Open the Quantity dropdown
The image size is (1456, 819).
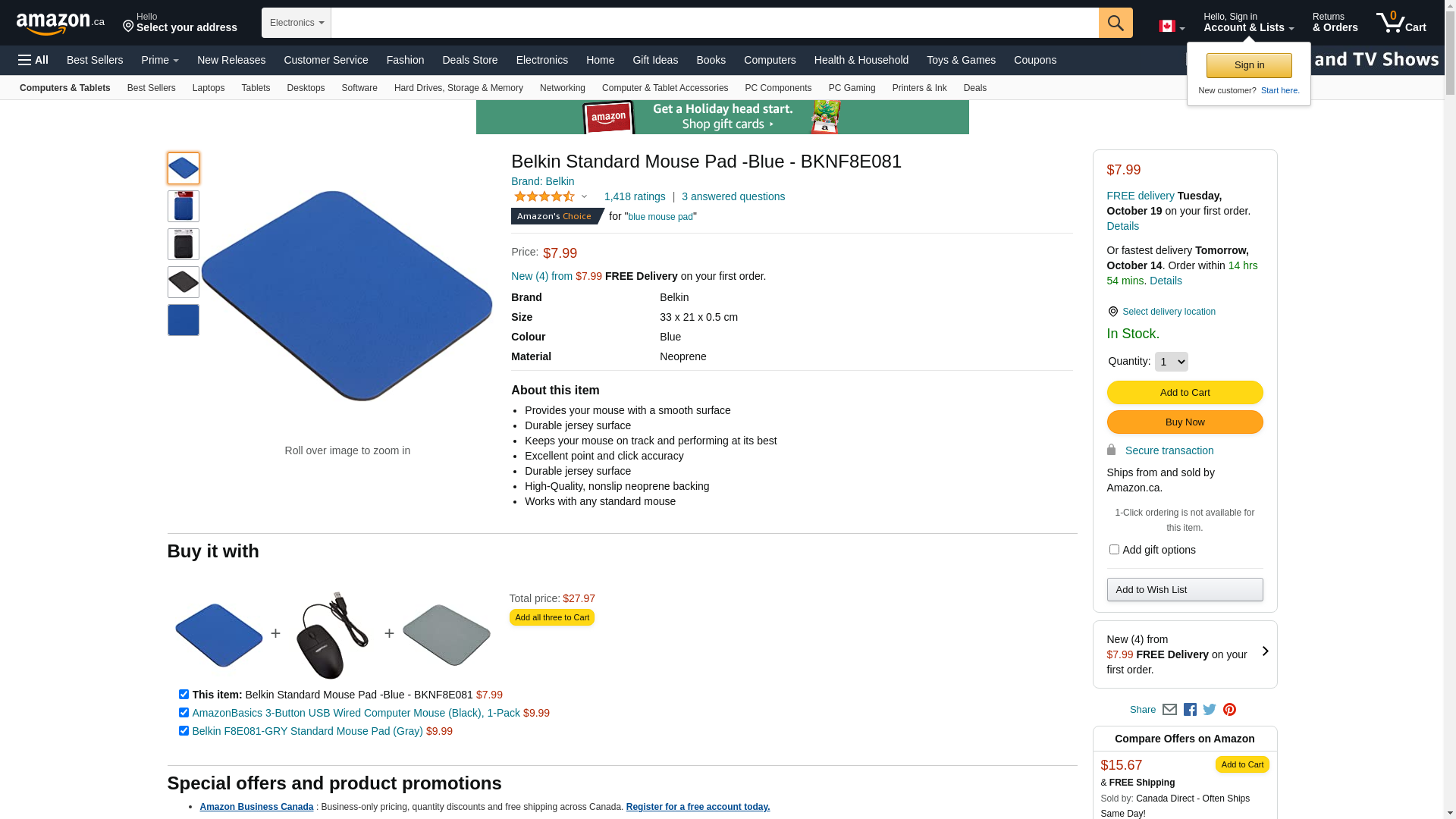pos(1171,362)
